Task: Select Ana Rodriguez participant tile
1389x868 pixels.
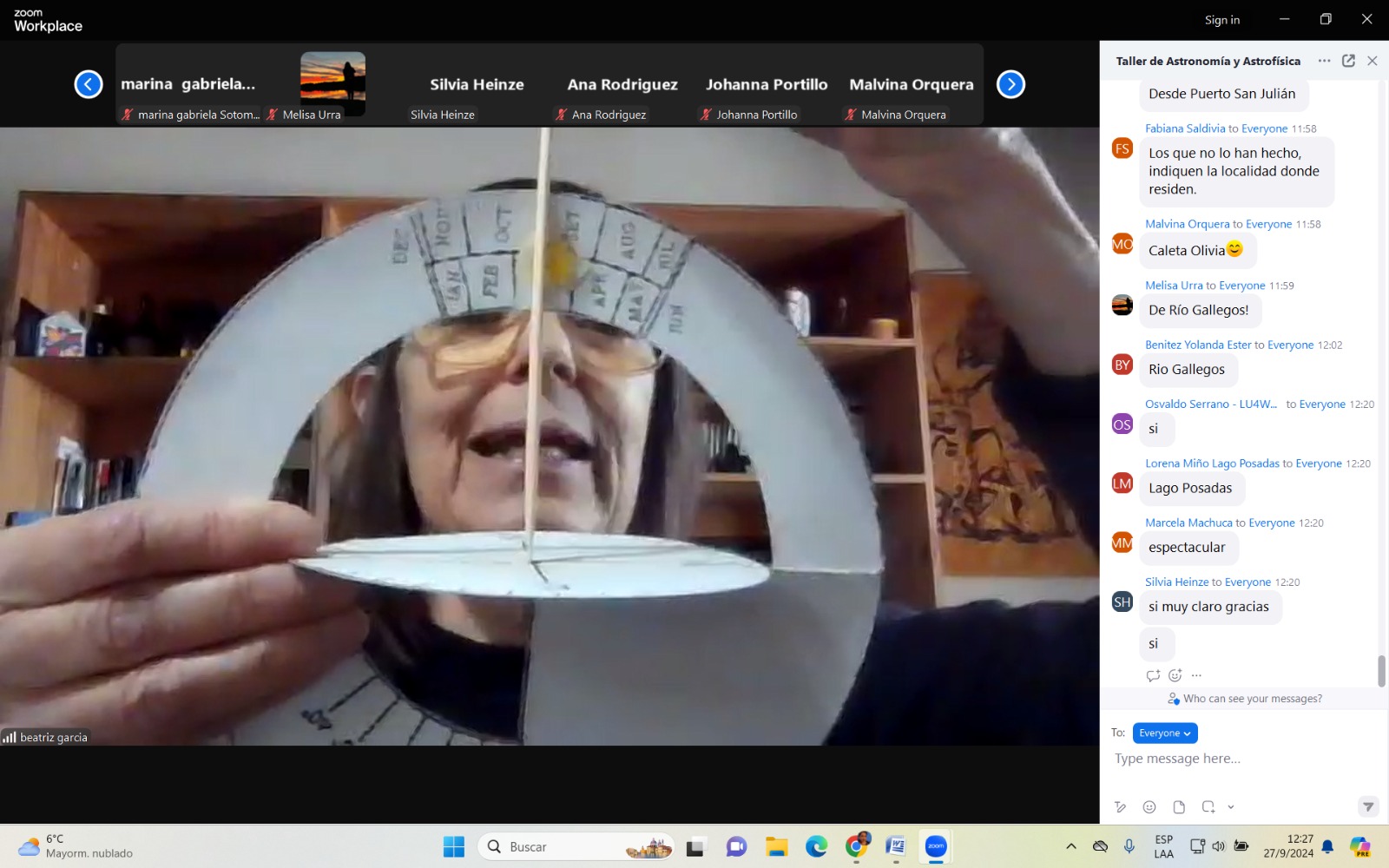Action: click(x=622, y=85)
